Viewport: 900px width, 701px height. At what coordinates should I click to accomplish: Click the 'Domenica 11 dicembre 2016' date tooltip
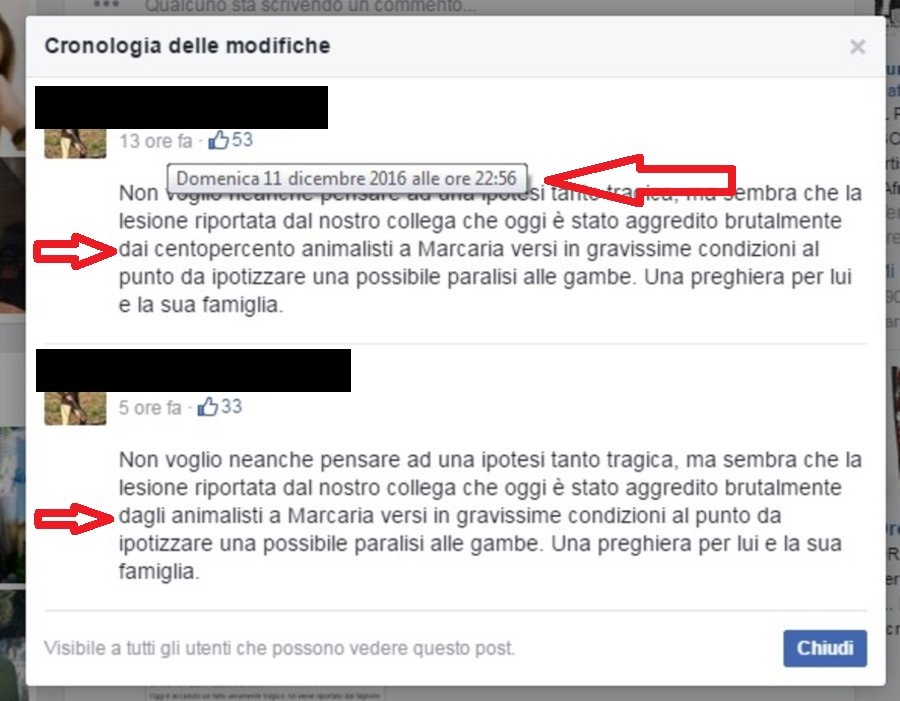(347, 178)
